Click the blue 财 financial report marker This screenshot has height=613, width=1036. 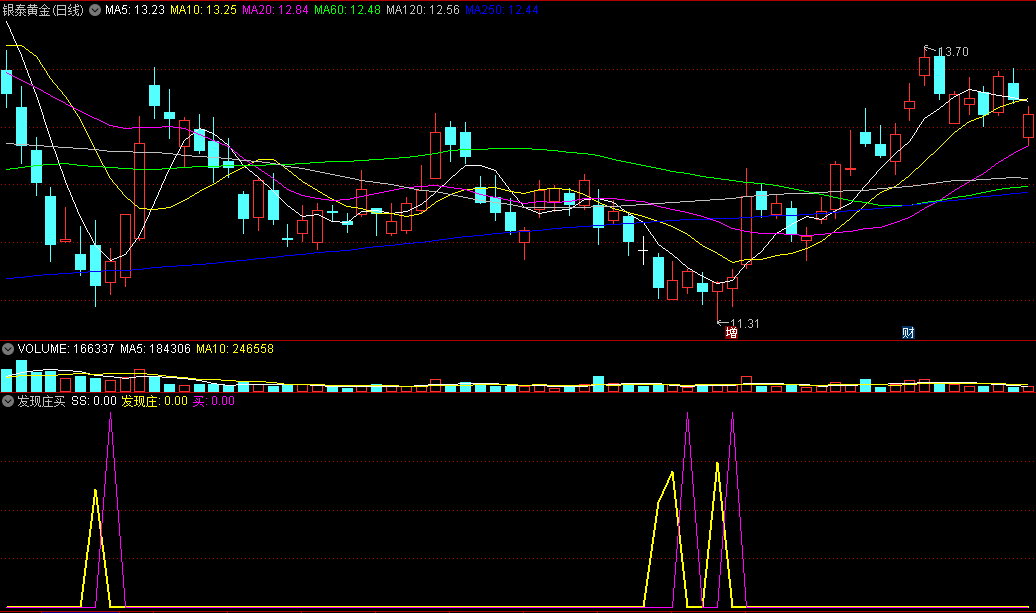coord(908,333)
